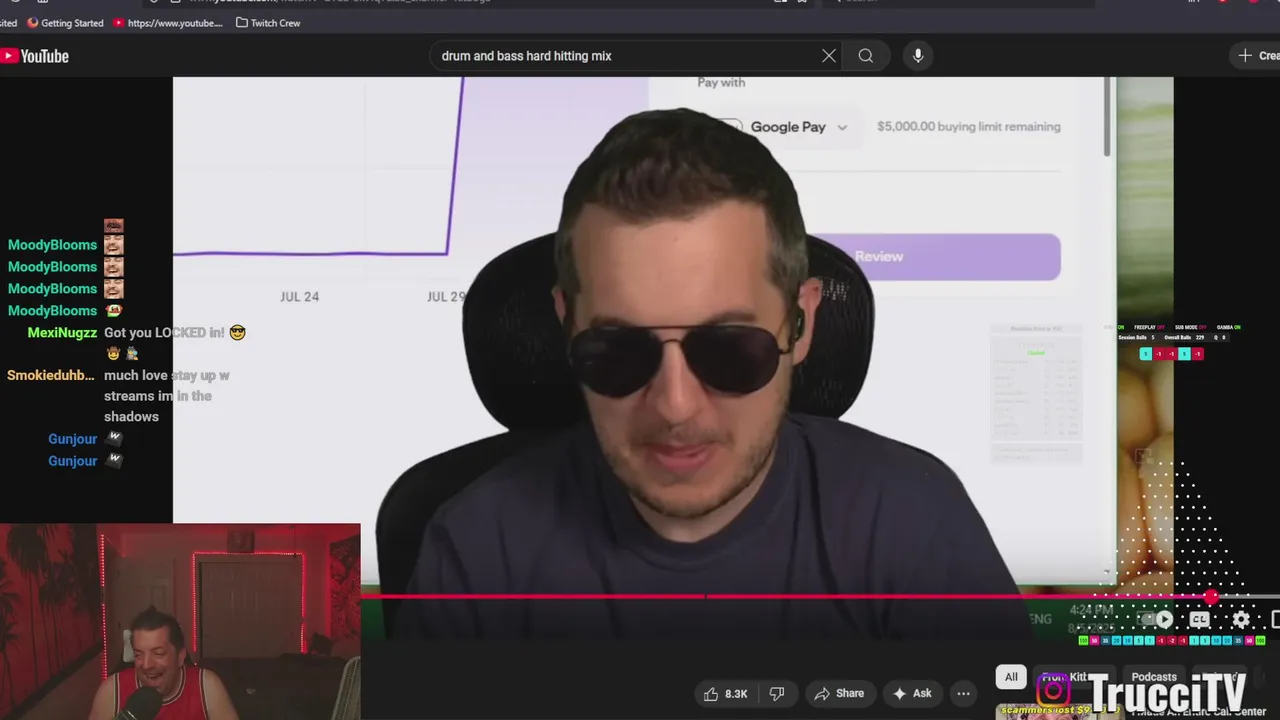
Task: Select the Podcasts filter chip
Action: 1154,677
